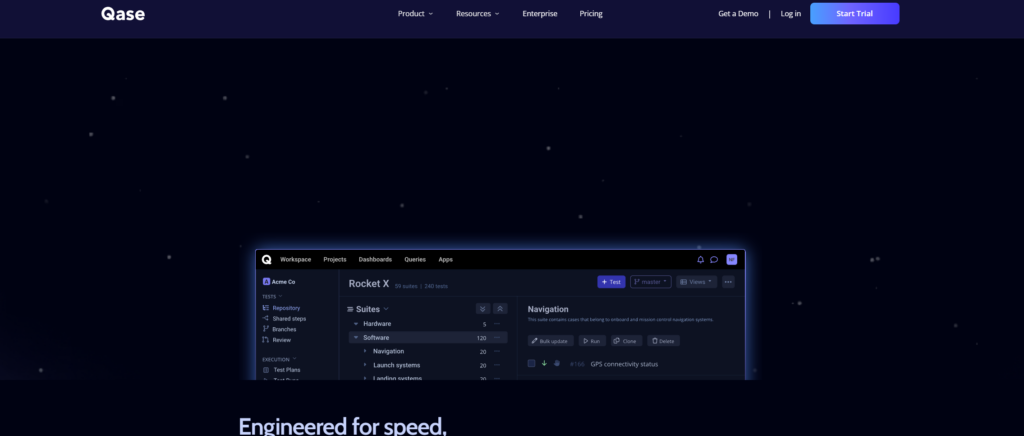Click the Get a Demo link
Image resolution: width=1024 pixels, height=436 pixels.
coord(738,14)
